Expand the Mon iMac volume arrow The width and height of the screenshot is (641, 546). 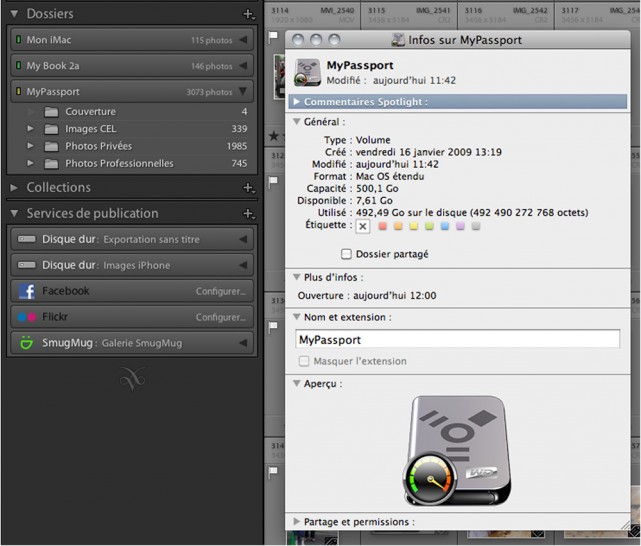tap(243, 40)
